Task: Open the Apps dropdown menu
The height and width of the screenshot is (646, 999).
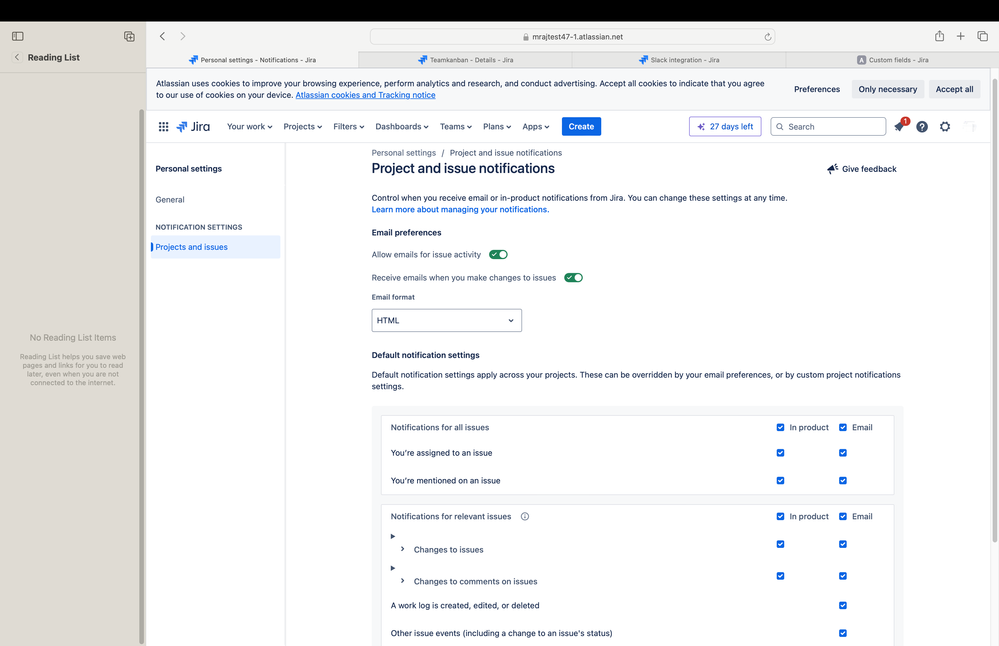Action: click(536, 127)
